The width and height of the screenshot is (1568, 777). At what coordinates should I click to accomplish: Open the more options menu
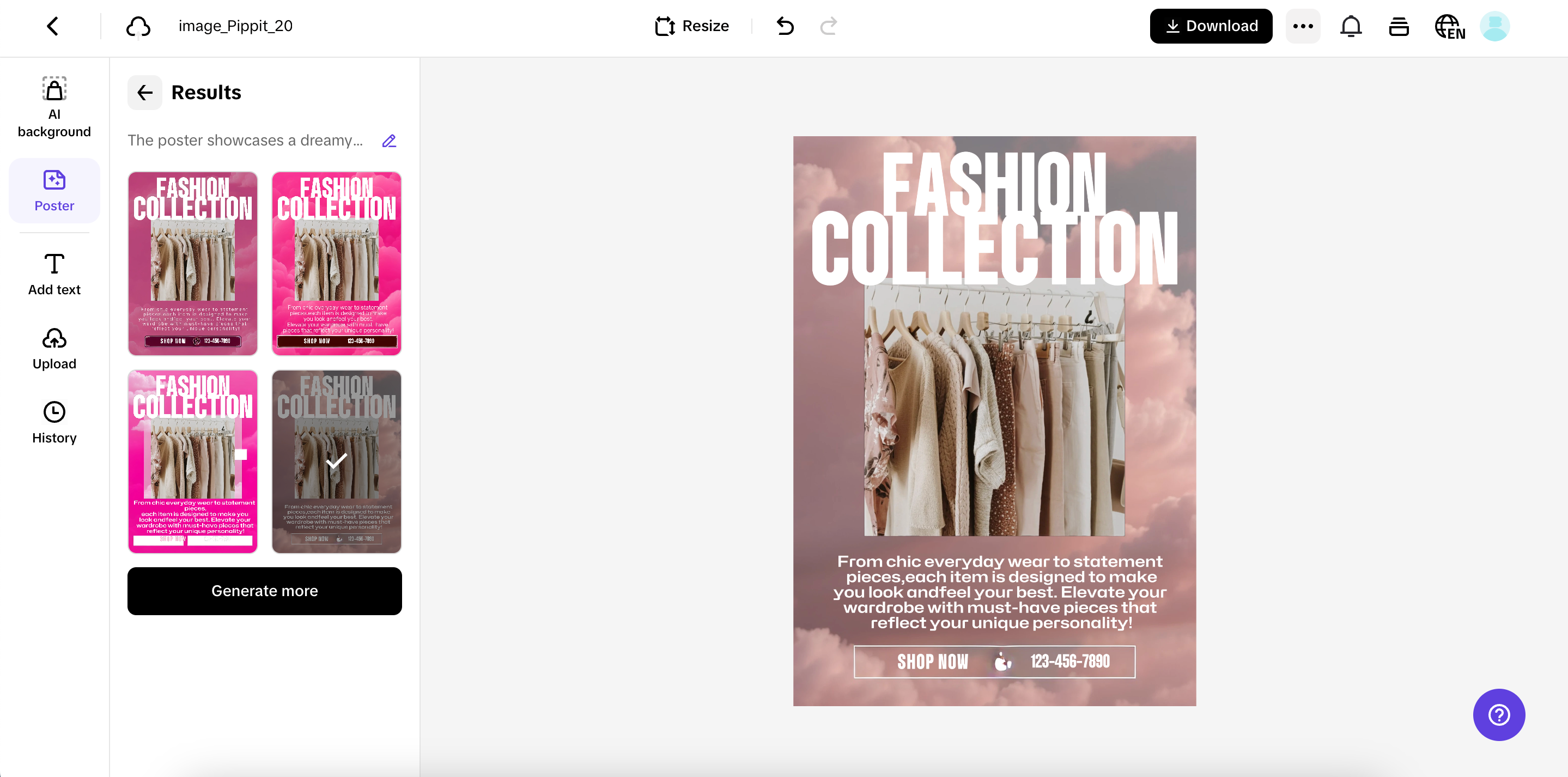tap(1303, 26)
